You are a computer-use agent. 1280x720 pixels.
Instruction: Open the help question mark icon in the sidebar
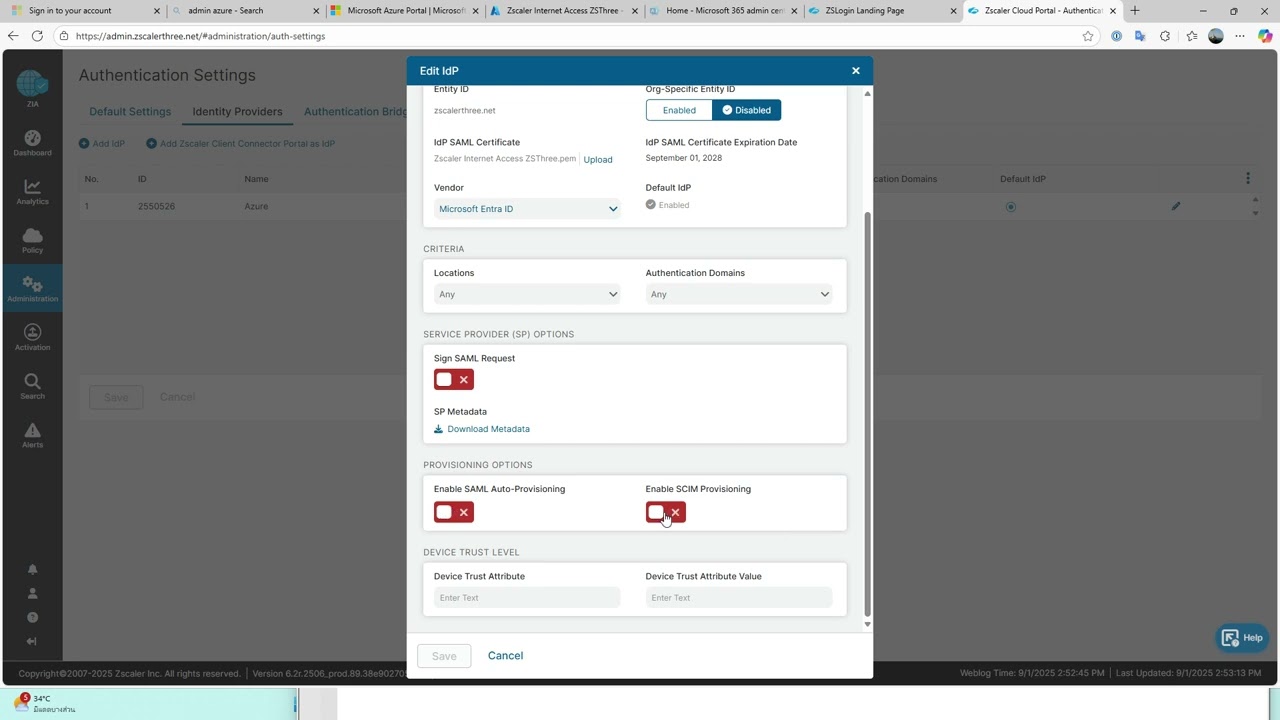[32, 617]
